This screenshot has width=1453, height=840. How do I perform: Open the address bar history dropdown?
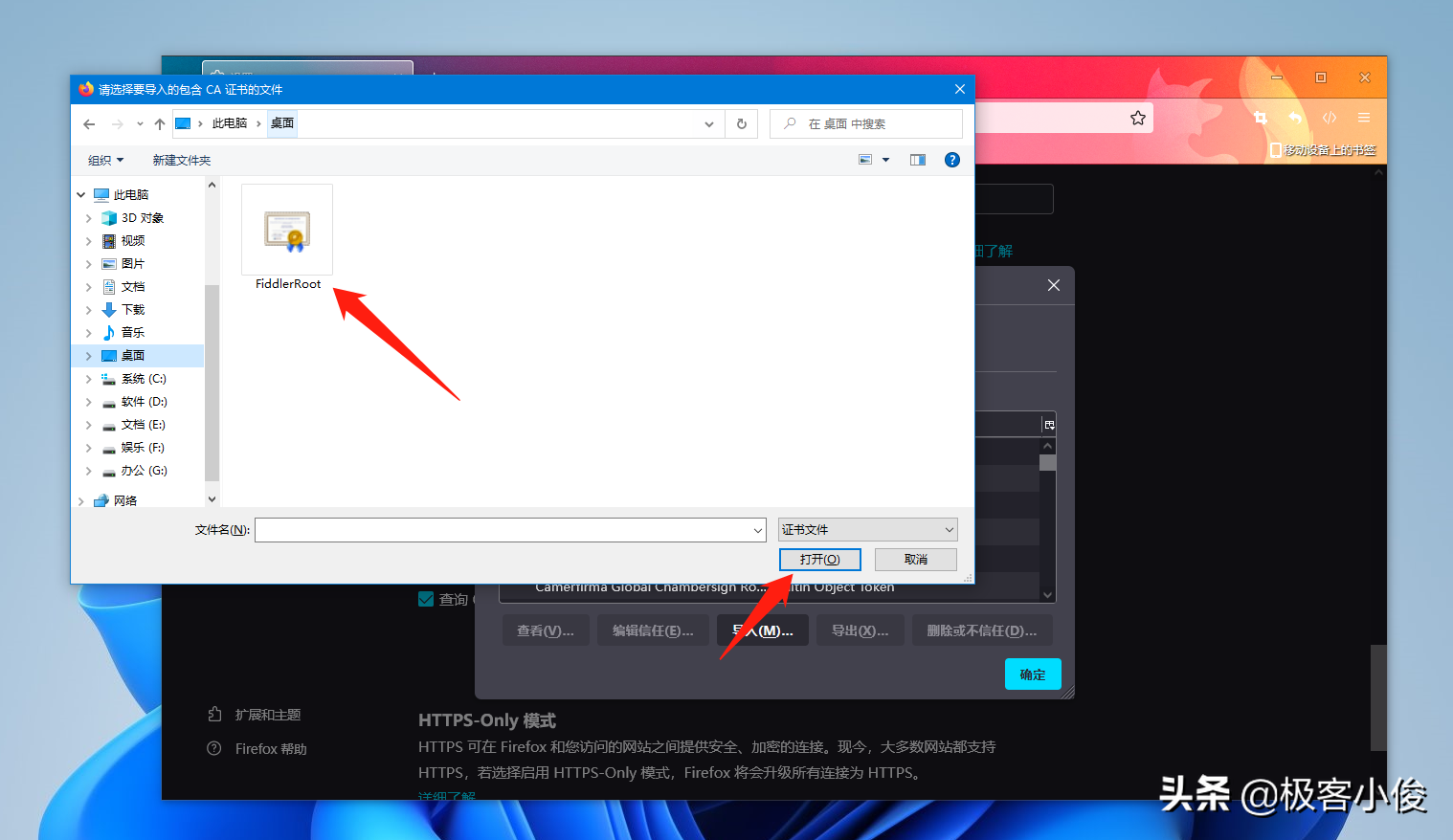click(x=709, y=124)
